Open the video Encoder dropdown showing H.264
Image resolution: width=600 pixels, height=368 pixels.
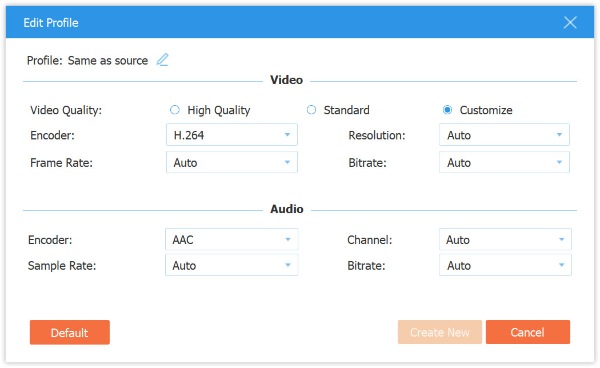tap(232, 135)
